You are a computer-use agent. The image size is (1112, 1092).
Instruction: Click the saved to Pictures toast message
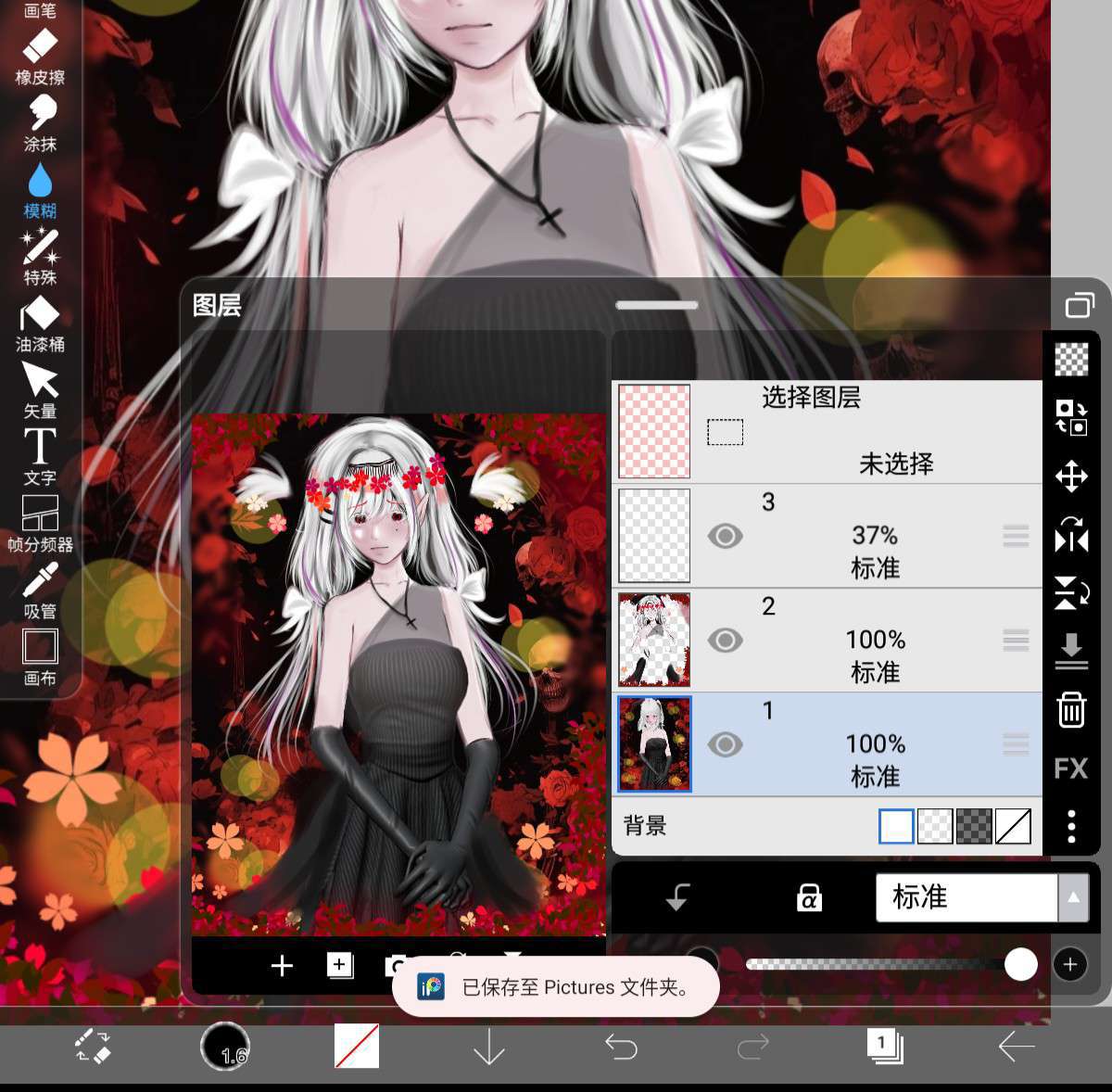click(x=555, y=987)
